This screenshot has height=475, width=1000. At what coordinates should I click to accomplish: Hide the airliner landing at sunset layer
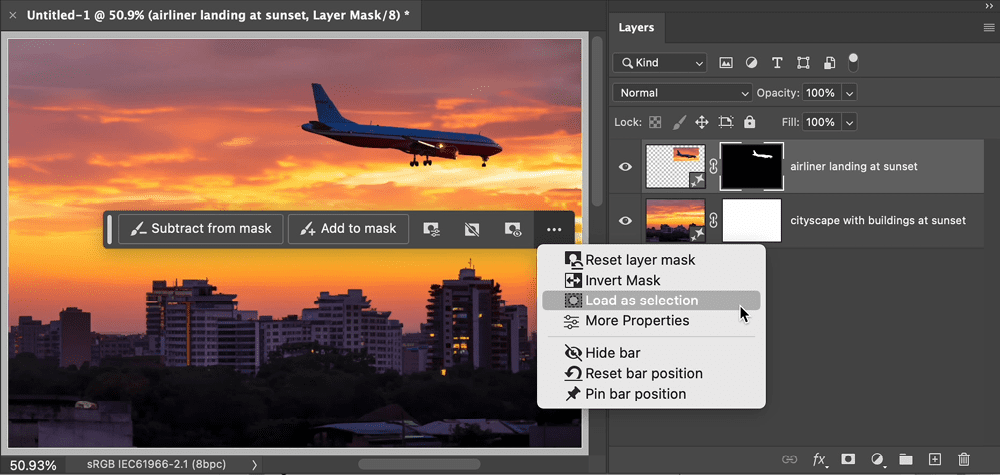click(x=626, y=166)
